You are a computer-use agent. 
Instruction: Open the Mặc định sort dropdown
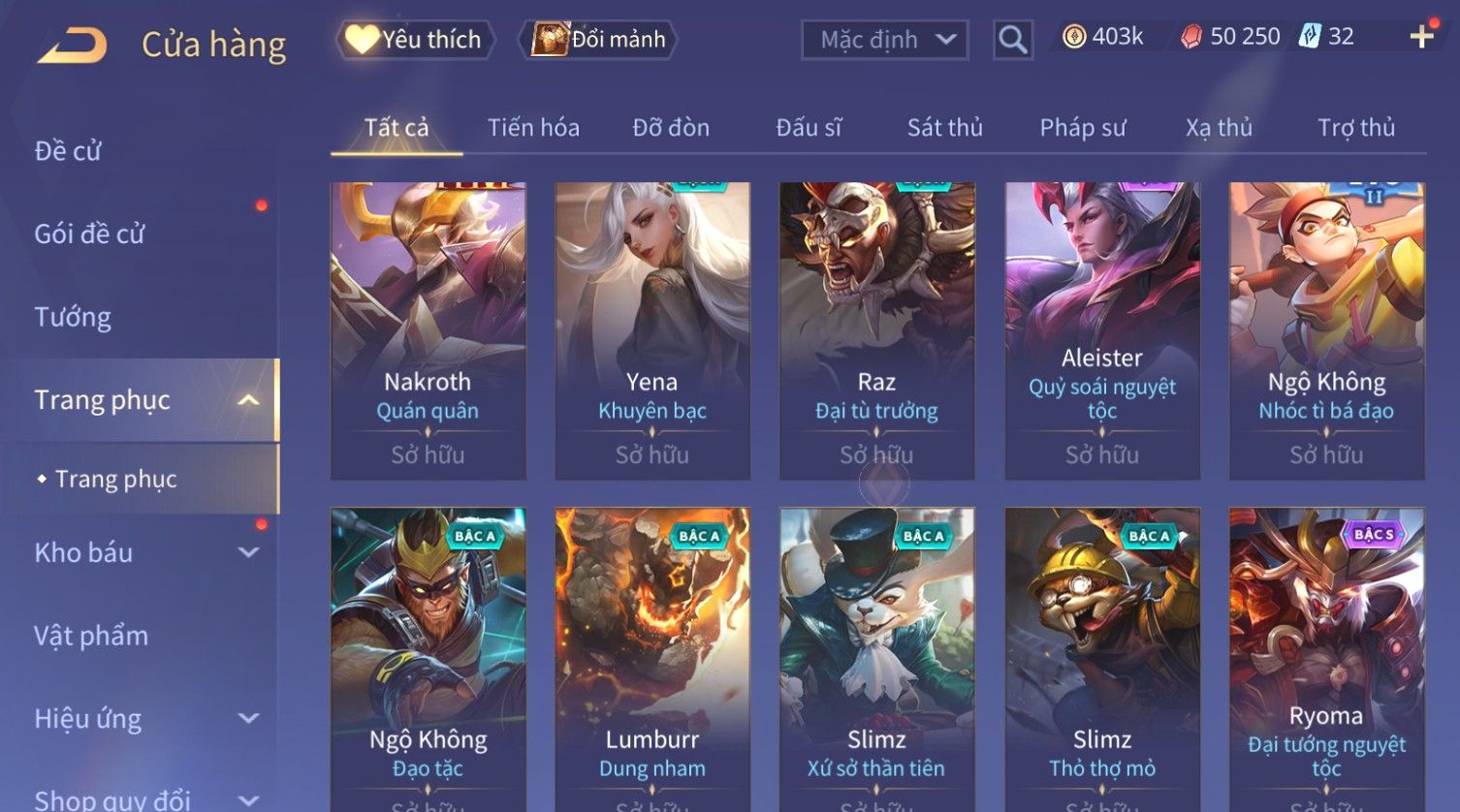884,40
